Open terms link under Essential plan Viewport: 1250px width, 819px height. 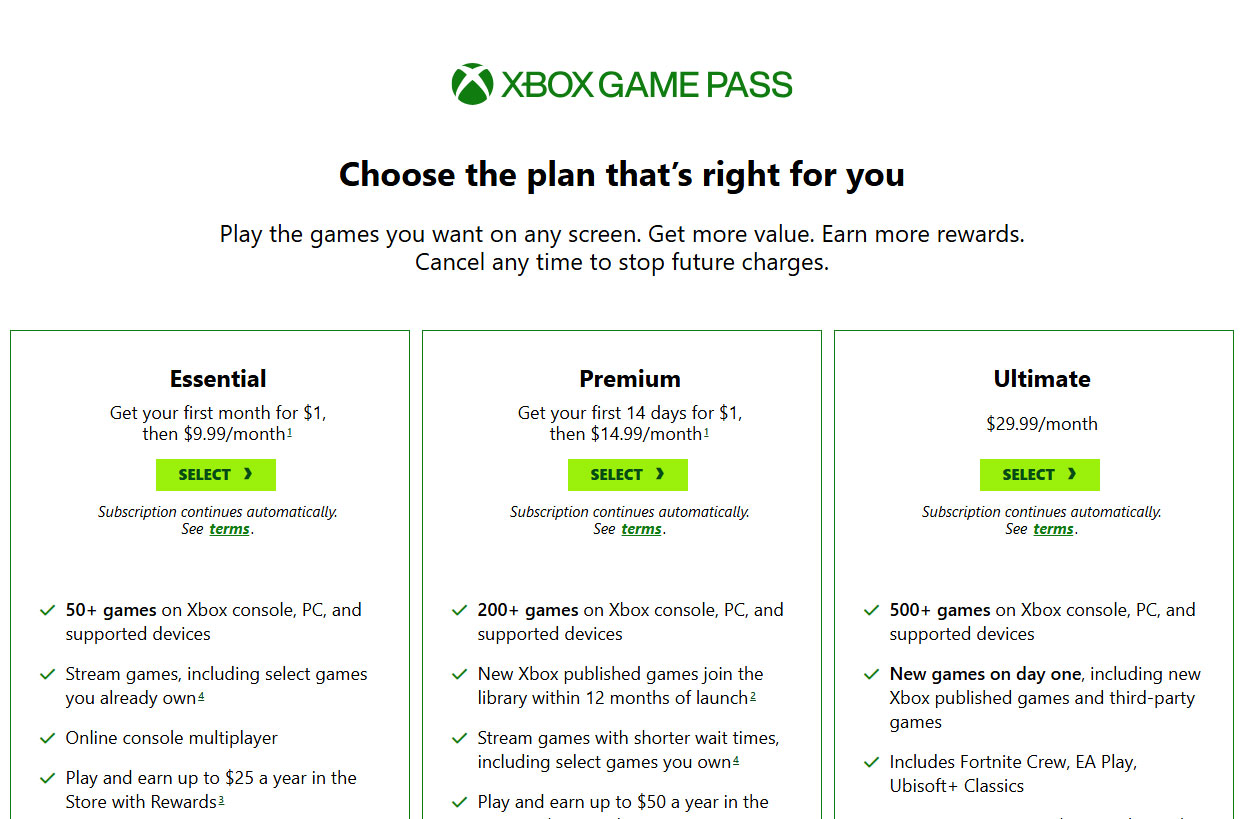pyautogui.click(x=229, y=529)
